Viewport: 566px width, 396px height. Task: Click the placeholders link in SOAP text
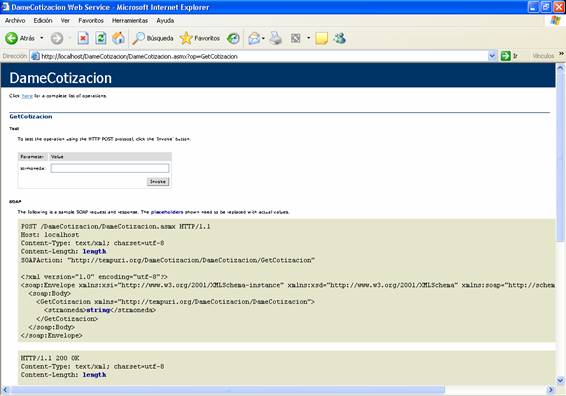tap(167, 212)
